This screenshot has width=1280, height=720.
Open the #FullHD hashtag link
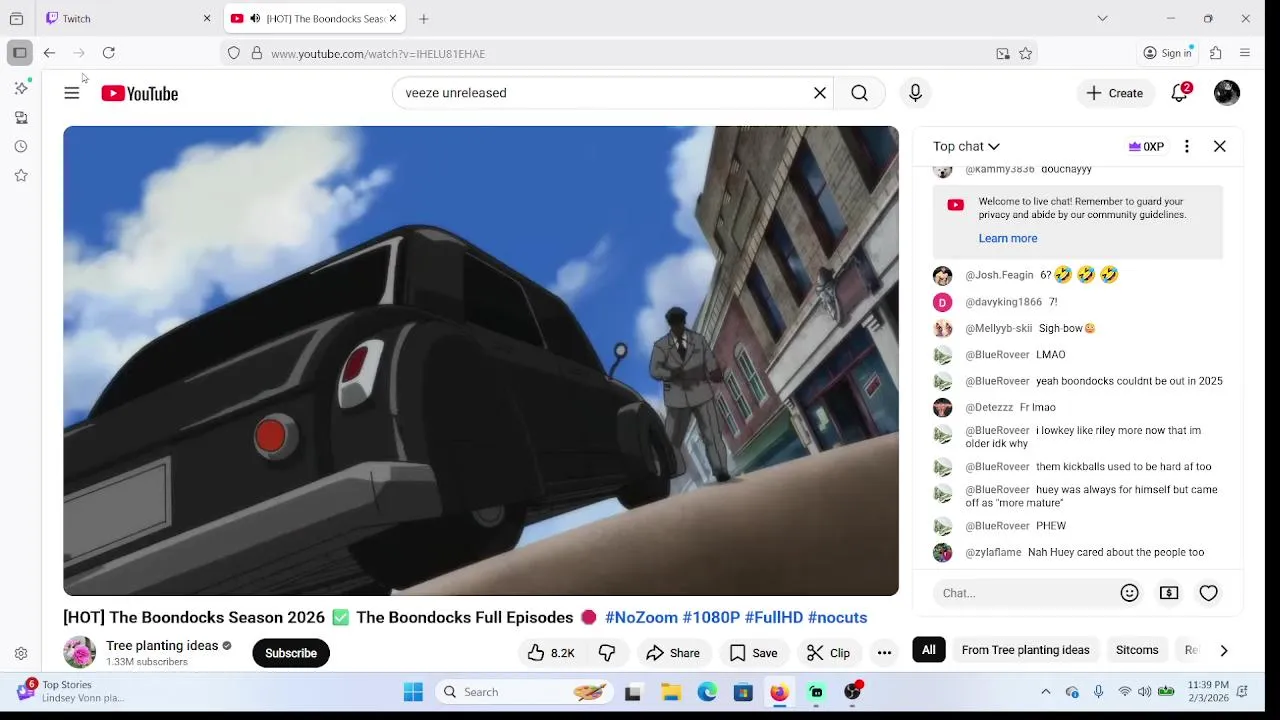point(774,618)
